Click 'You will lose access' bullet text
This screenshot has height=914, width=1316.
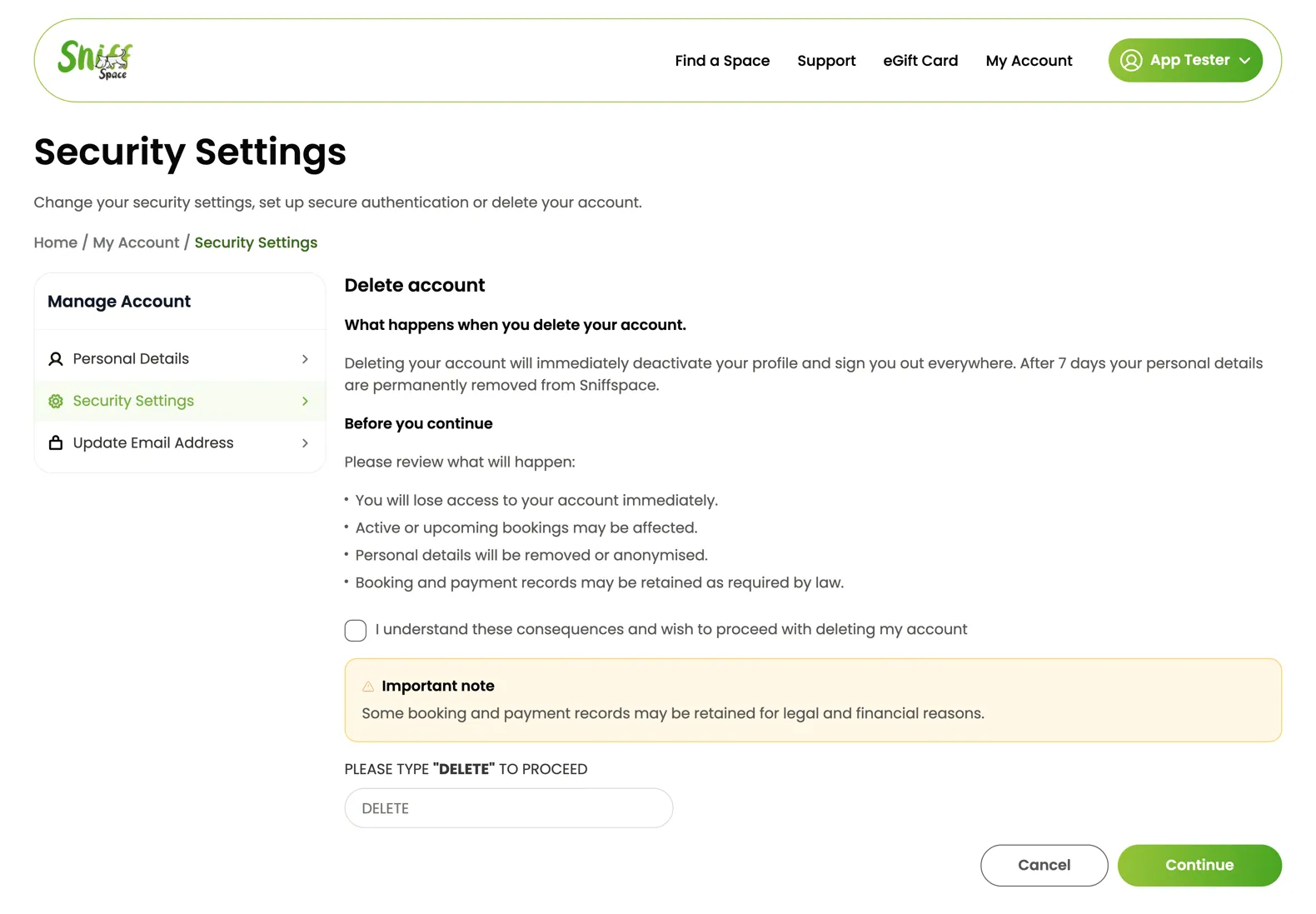point(536,500)
